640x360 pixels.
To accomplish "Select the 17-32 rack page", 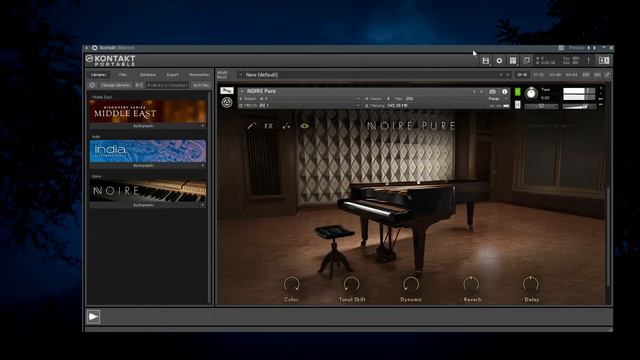I will (x=539, y=75).
